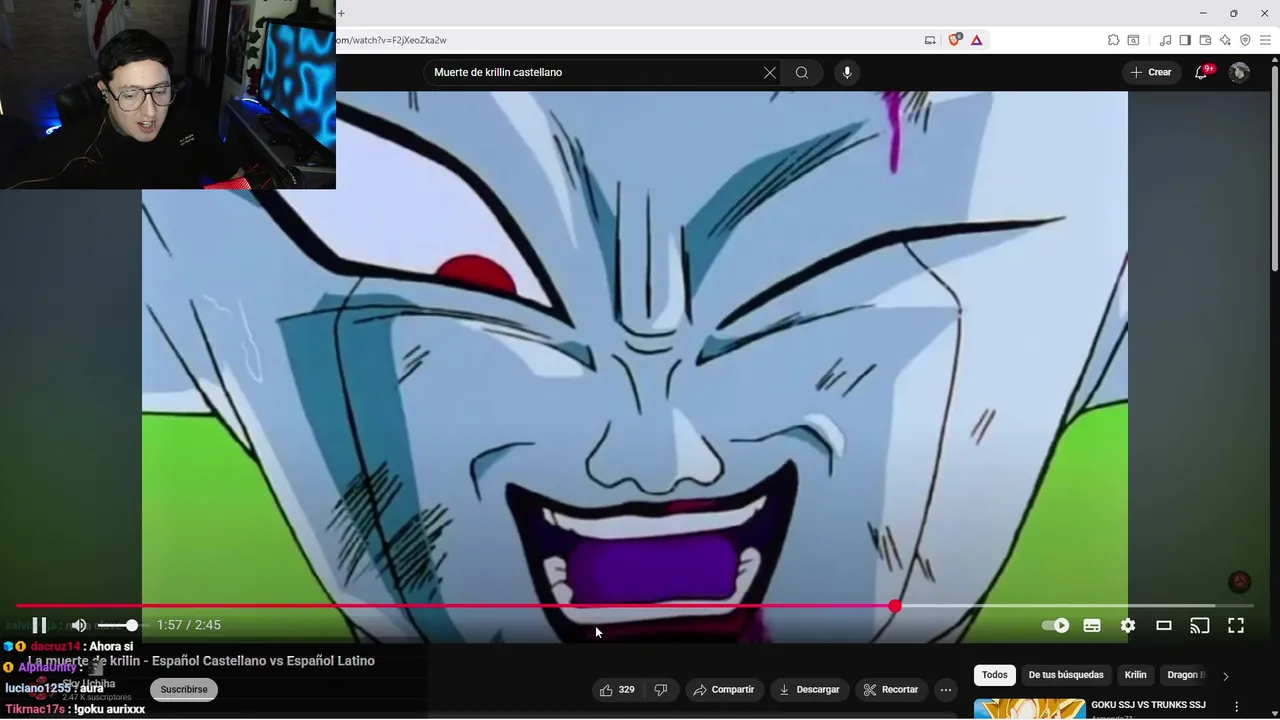Cast the video with the Cast icon
This screenshot has height=720, width=1280.
[1200, 625]
